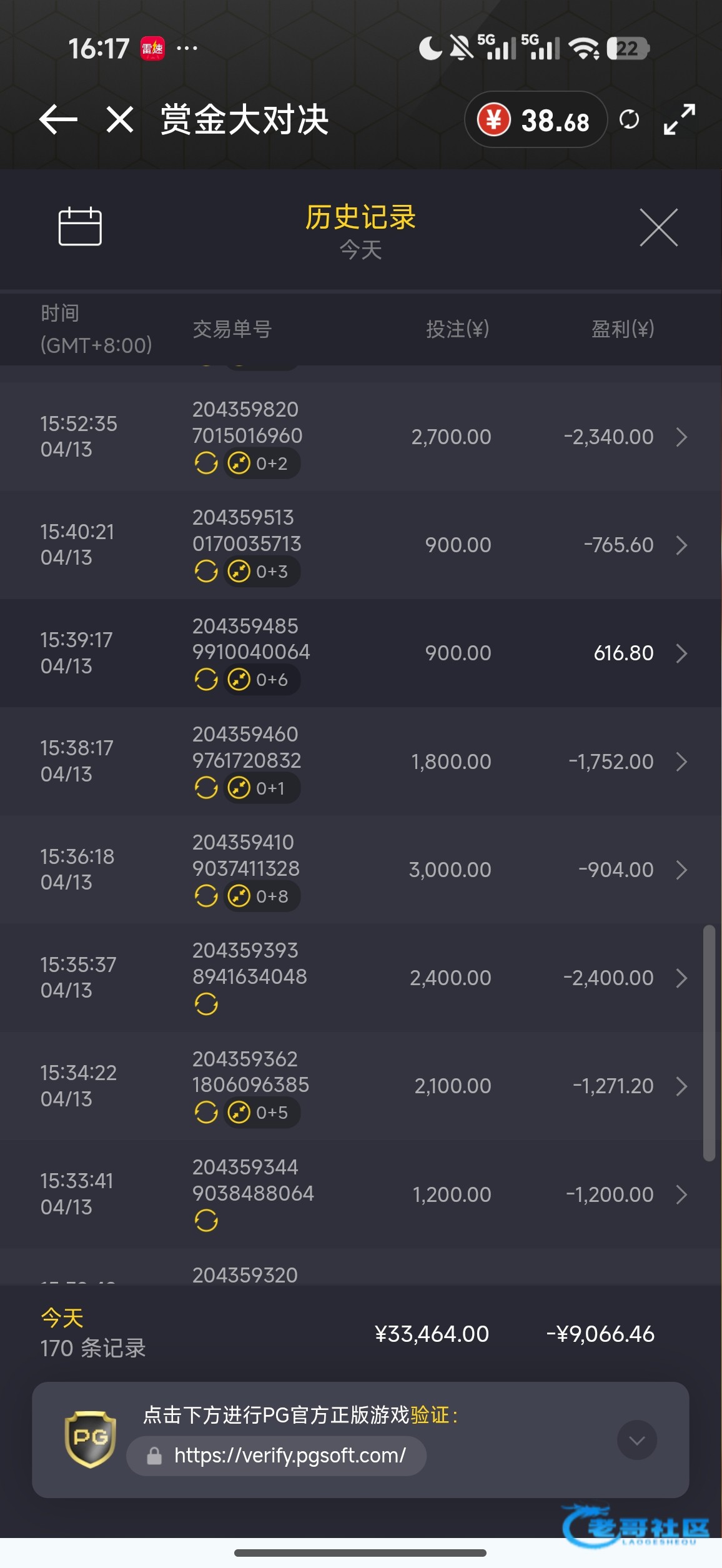
Task: Close the game page with header X
Action: pyautogui.click(x=120, y=119)
